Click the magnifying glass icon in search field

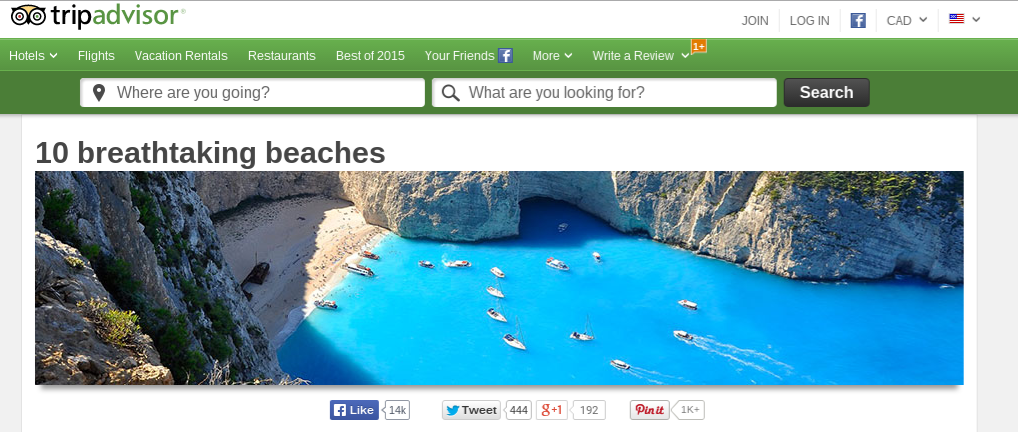pos(451,93)
